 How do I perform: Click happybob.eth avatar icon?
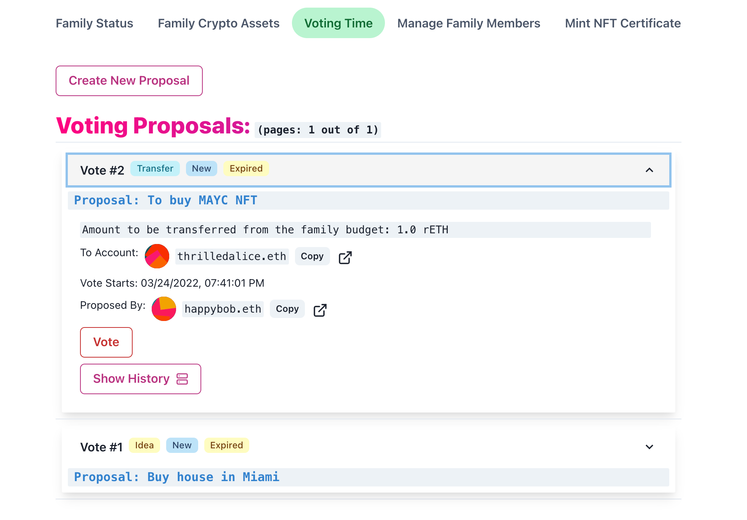coord(164,309)
